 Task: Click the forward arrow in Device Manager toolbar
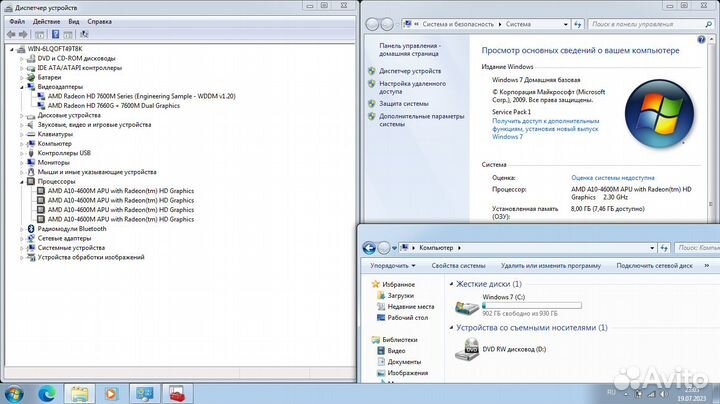(x=23, y=34)
